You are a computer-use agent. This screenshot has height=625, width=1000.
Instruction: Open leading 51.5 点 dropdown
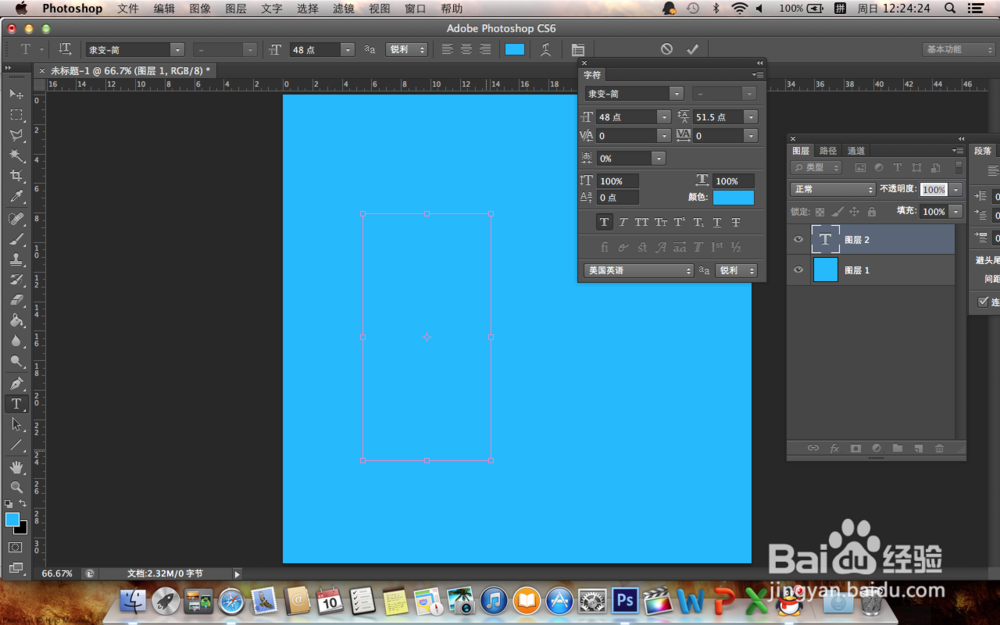751,117
